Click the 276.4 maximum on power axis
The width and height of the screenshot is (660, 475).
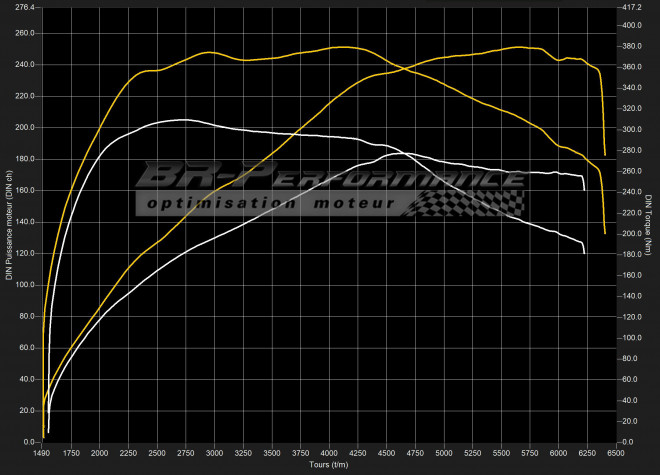22,8
